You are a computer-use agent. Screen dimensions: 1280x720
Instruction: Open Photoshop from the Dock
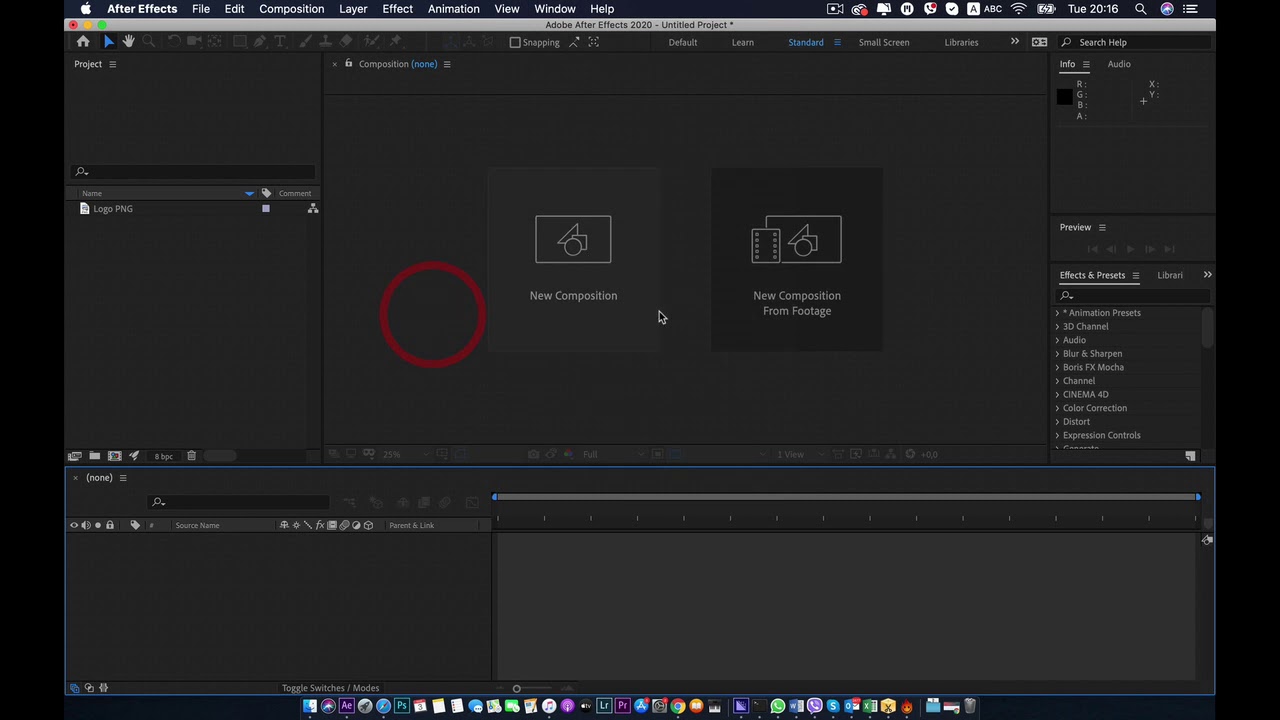click(402, 706)
